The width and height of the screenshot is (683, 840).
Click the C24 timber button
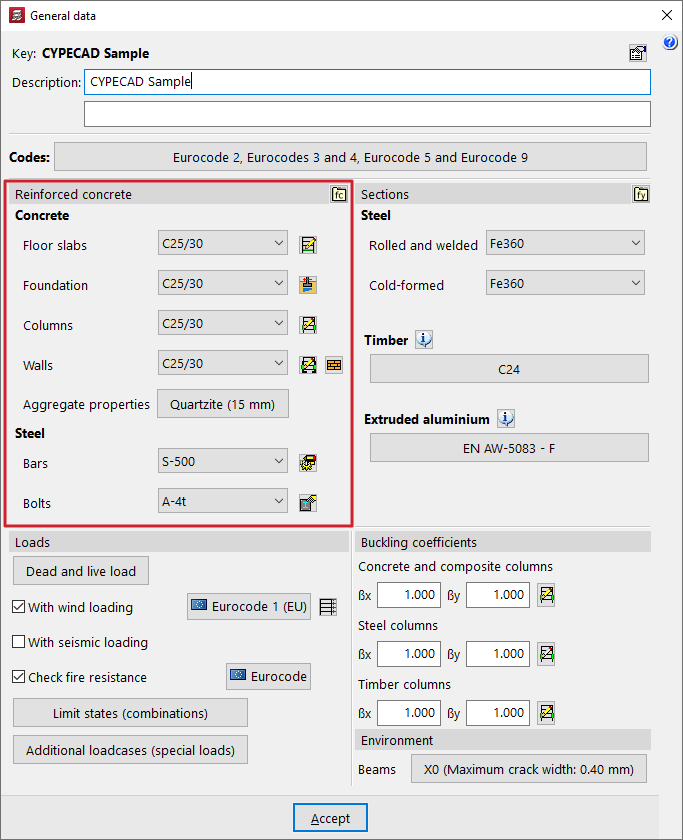click(x=509, y=369)
